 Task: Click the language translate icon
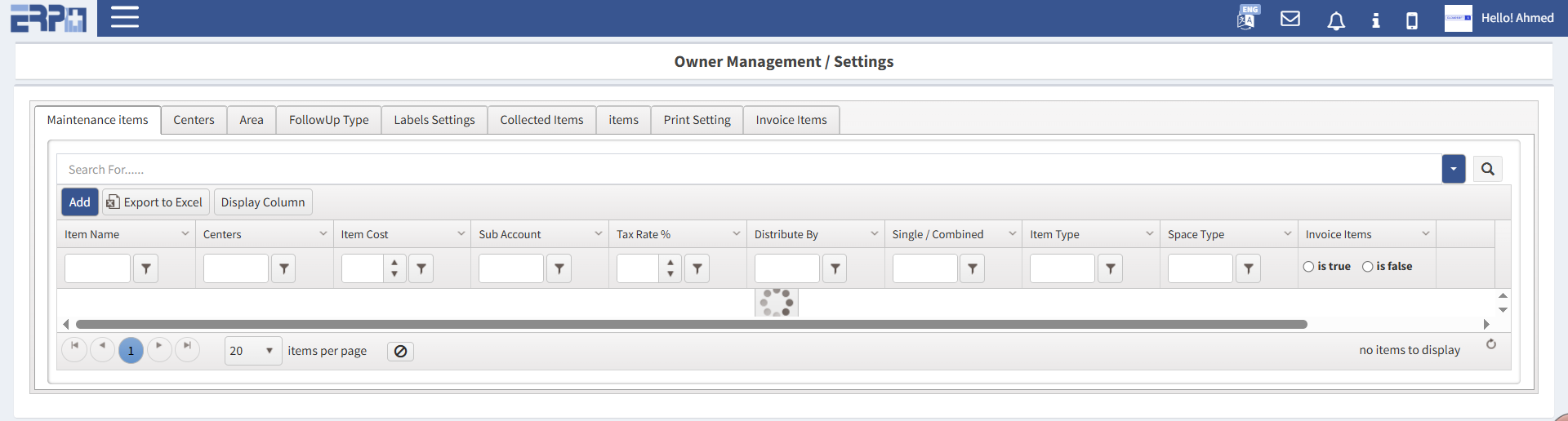click(1247, 18)
